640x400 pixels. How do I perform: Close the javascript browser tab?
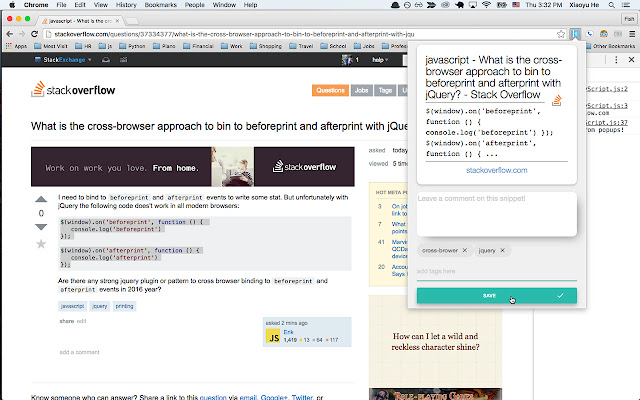118,20
